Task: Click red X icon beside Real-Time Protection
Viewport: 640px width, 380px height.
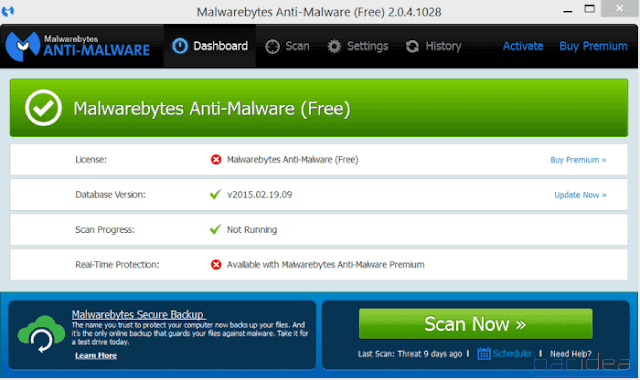Action: (x=216, y=264)
